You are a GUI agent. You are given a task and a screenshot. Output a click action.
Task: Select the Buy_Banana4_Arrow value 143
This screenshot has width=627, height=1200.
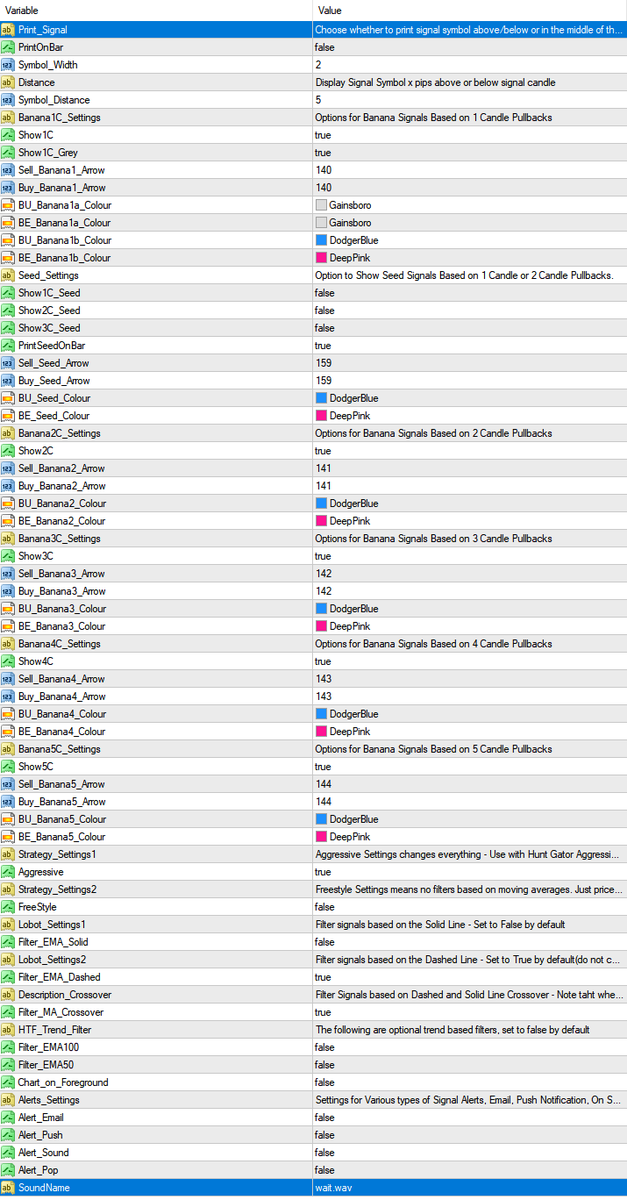324,696
